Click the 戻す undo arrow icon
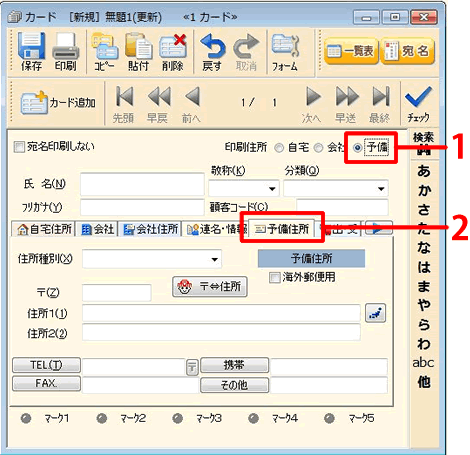The width and height of the screenshot is (470, 455). (x=212, y=46)
